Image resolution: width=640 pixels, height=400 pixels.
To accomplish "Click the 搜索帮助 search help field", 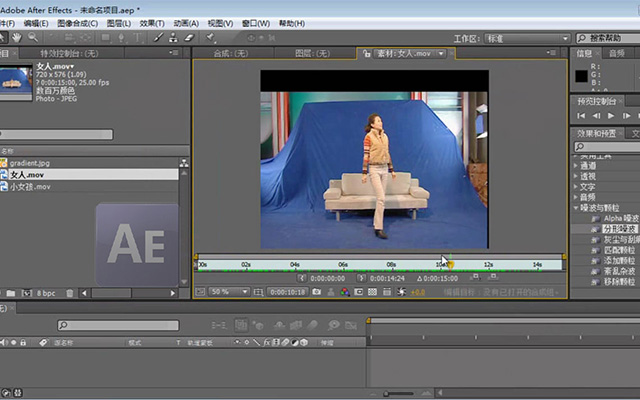I will click(x=608, y=38).
